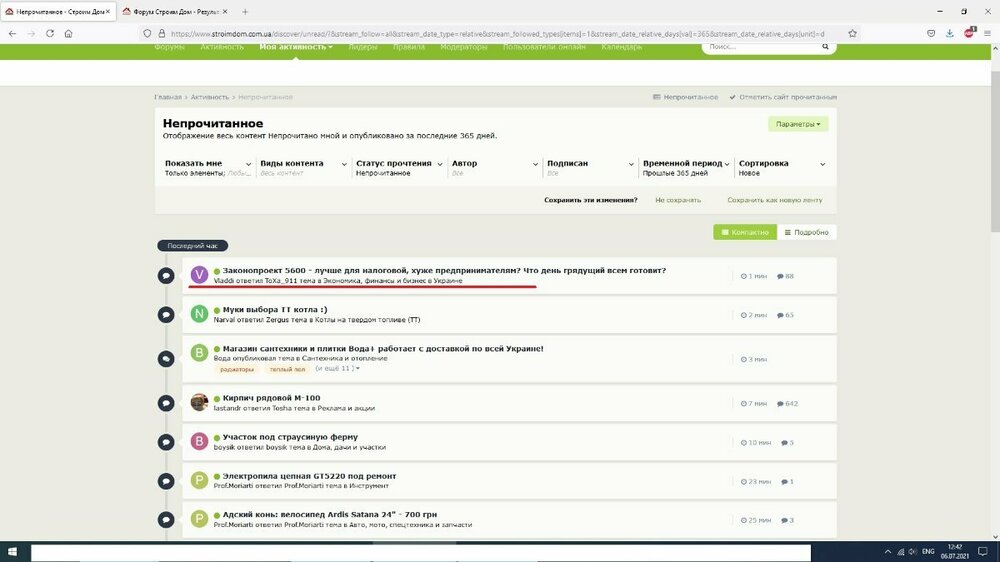Expand Сортировка filter
This screenshot has width=1000, height=562.
tap(782, 167)
